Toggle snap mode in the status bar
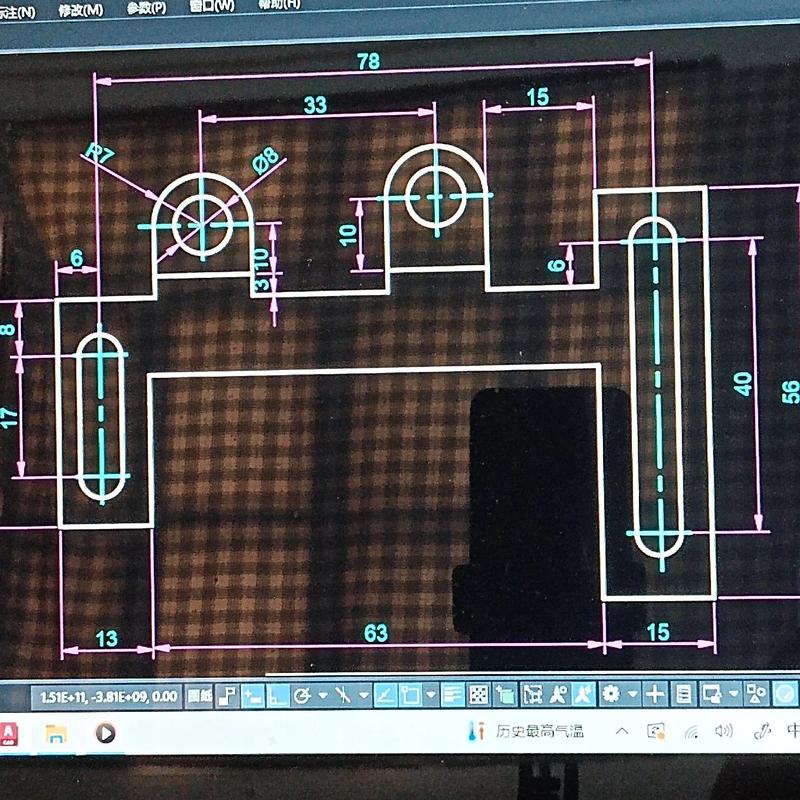 pyautogui.click(x=249, y=690)
